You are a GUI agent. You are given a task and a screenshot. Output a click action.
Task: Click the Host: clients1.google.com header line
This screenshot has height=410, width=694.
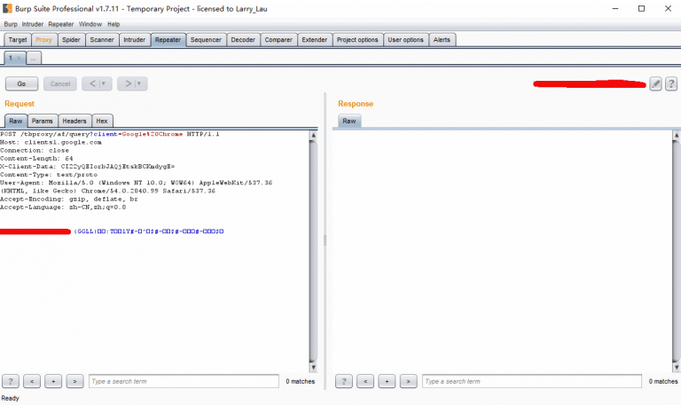click(x=51, y=143)
